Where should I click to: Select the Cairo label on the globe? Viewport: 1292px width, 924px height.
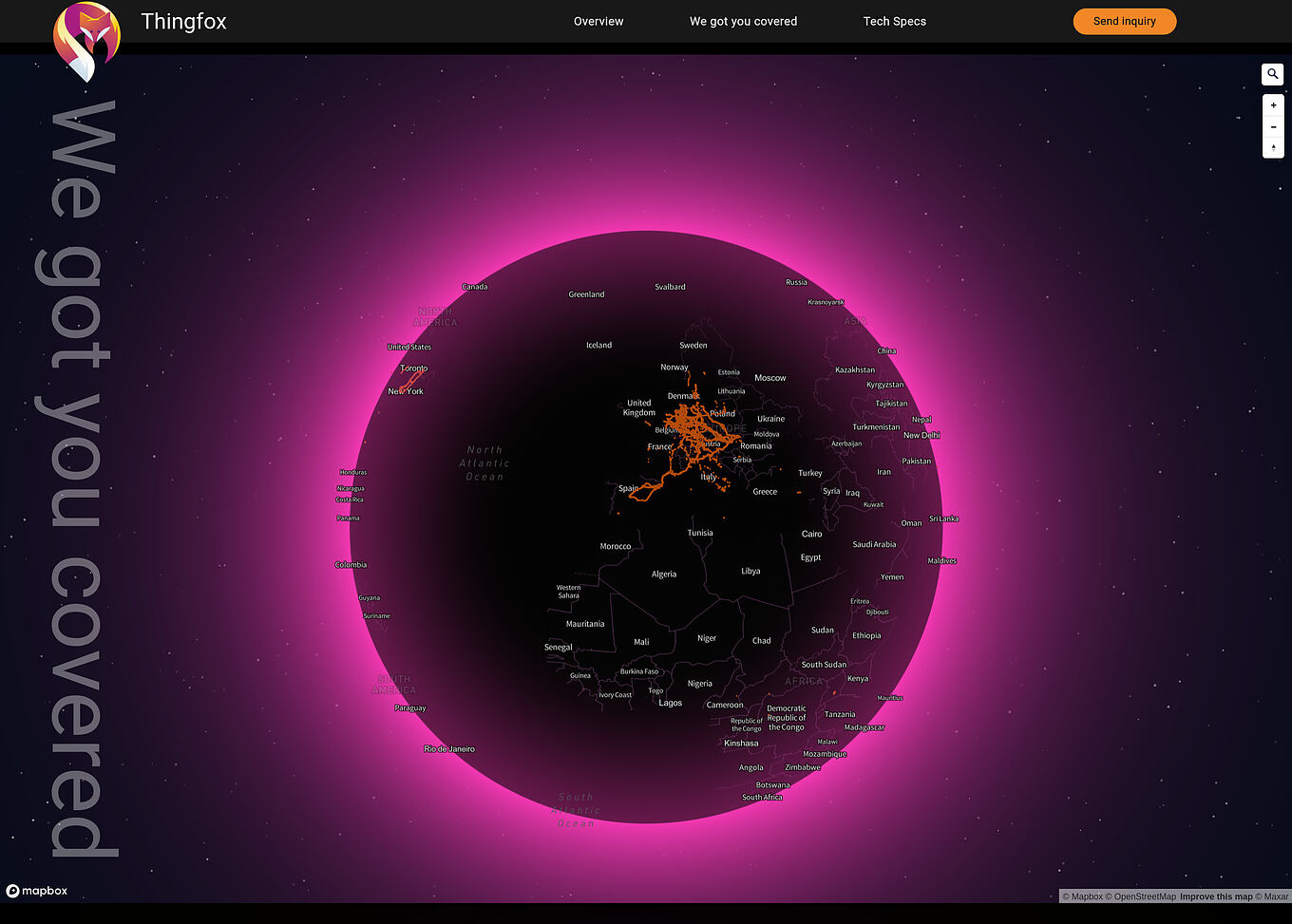point(811,534)
